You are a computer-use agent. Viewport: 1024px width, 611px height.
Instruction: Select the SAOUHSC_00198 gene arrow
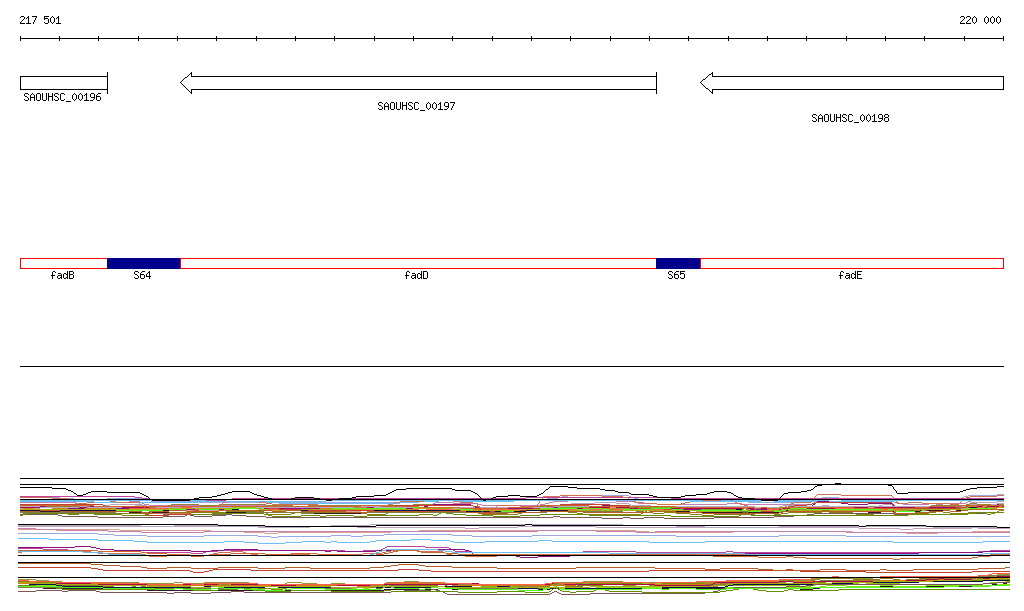tap(852, 83)
